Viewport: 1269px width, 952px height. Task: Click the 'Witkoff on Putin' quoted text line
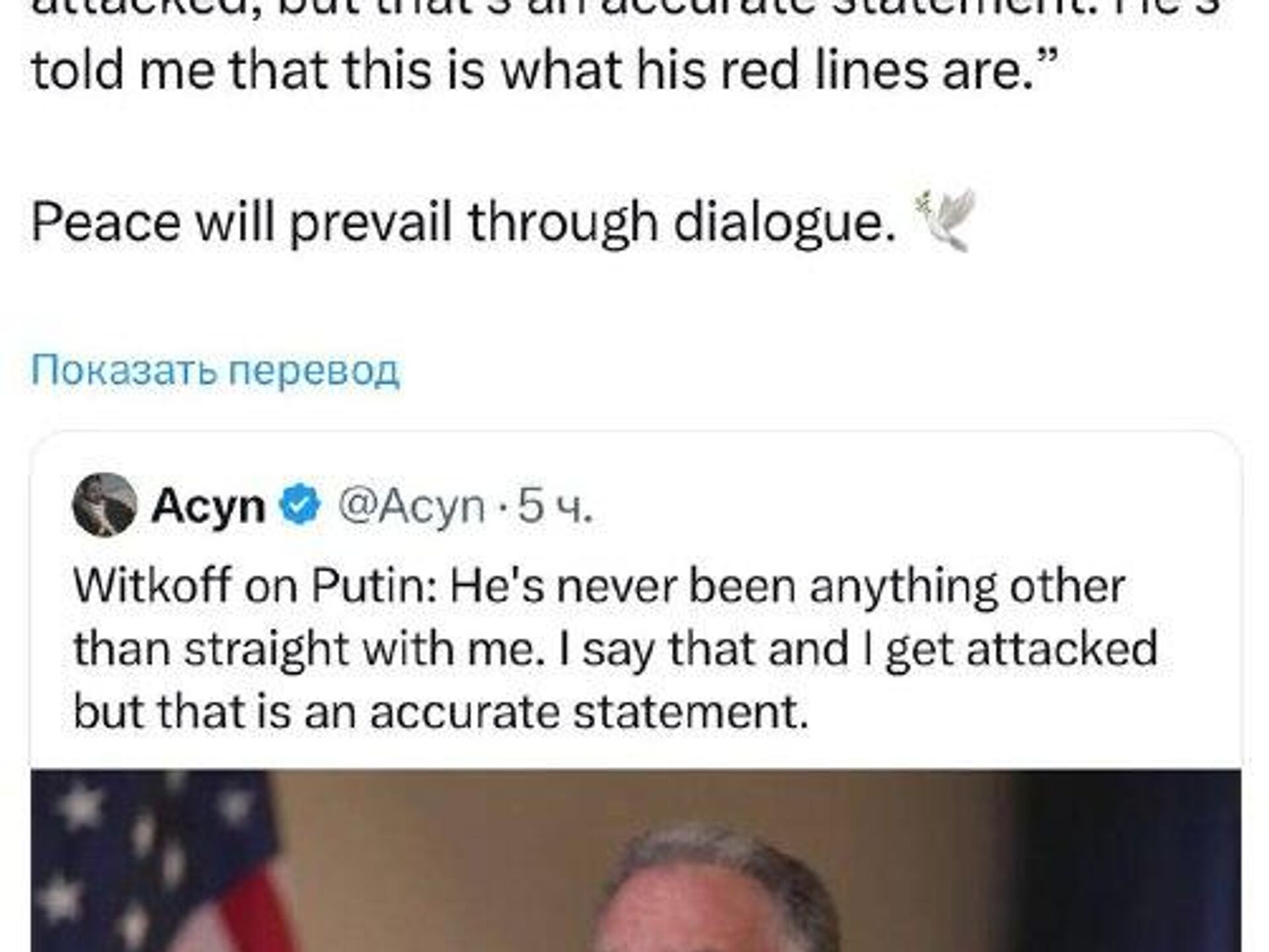(x=598, y=586)
